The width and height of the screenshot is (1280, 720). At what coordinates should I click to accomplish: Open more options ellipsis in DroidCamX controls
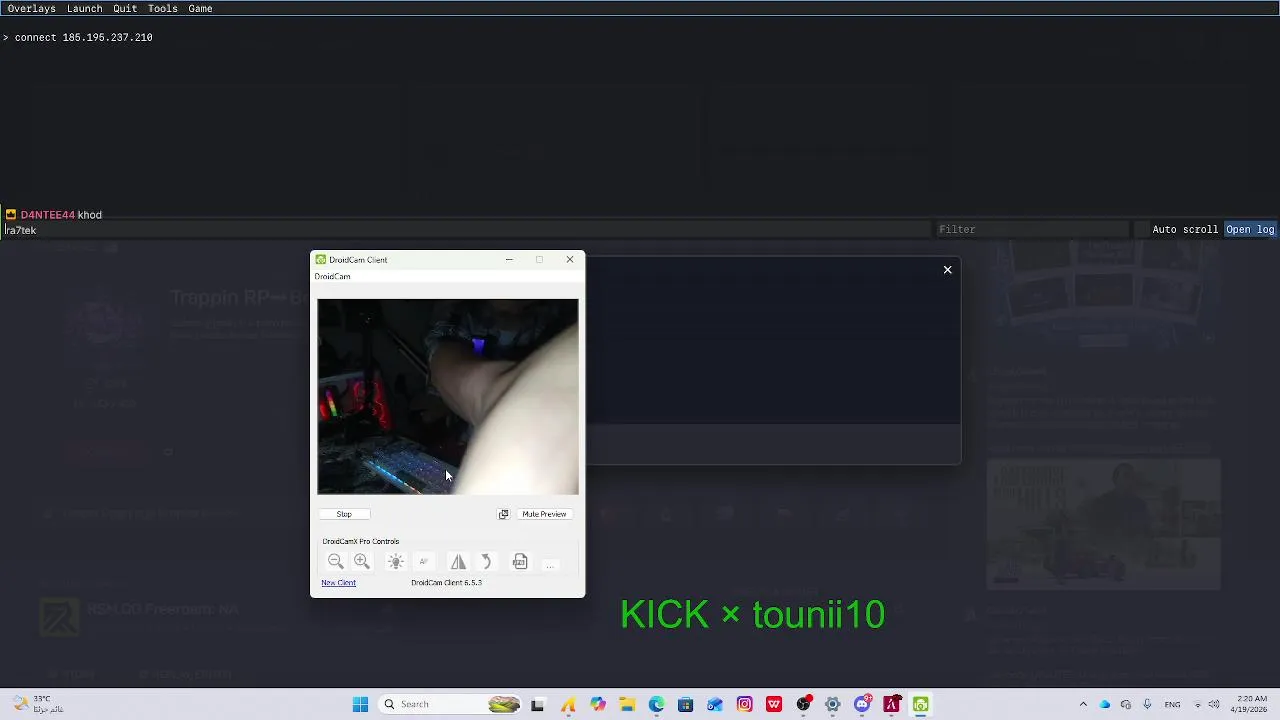coord(549,563)
